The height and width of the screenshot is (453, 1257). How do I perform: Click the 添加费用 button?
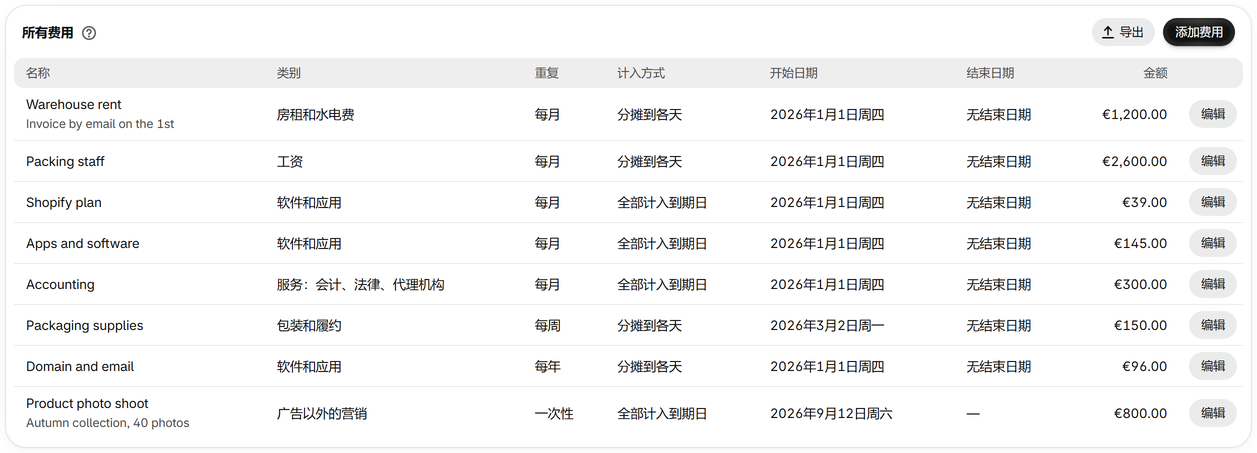point(1198,33)
